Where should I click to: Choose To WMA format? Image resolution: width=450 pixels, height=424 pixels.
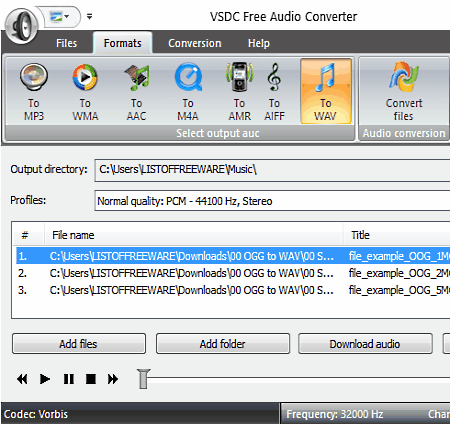pos(85,92)
